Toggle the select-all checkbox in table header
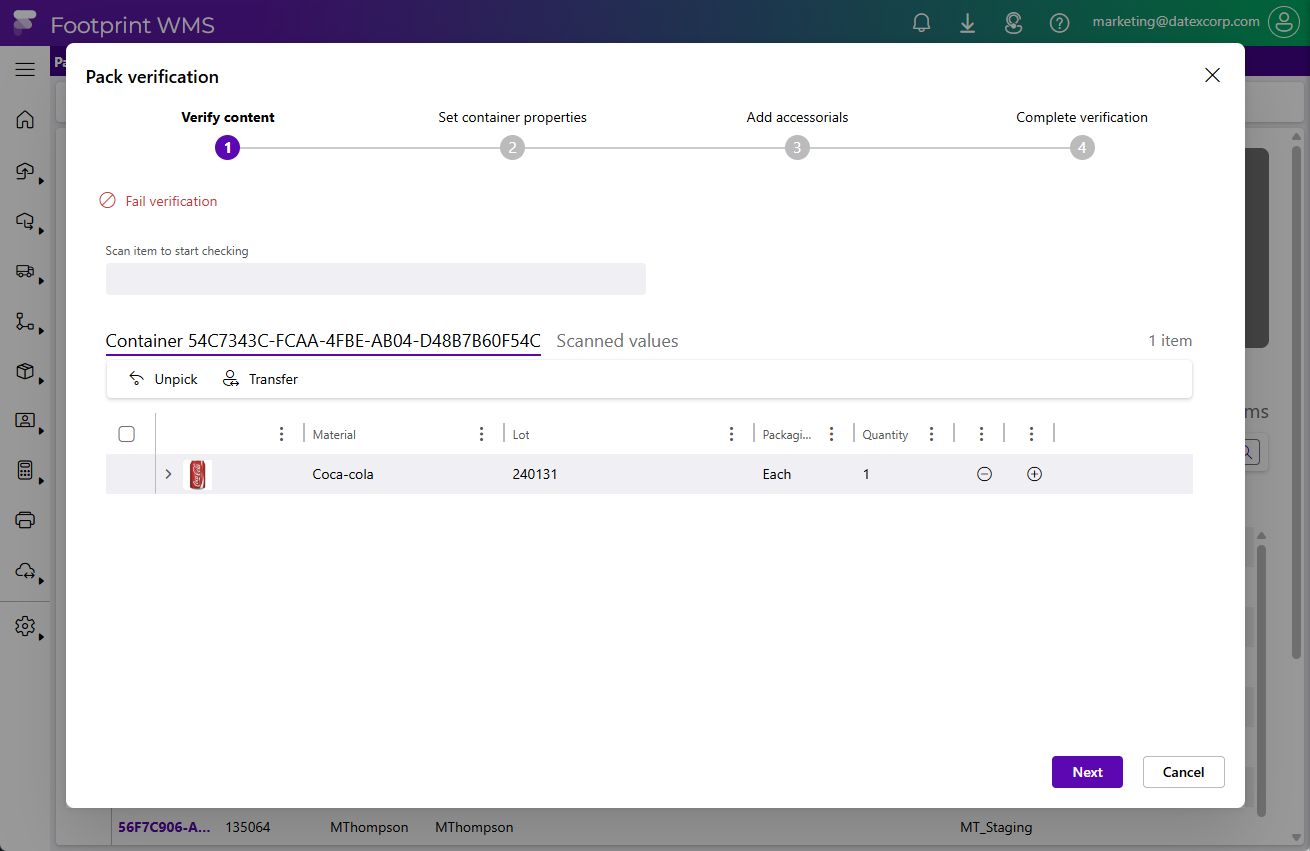The image size is (1310, 851). (x=127, y=434)
